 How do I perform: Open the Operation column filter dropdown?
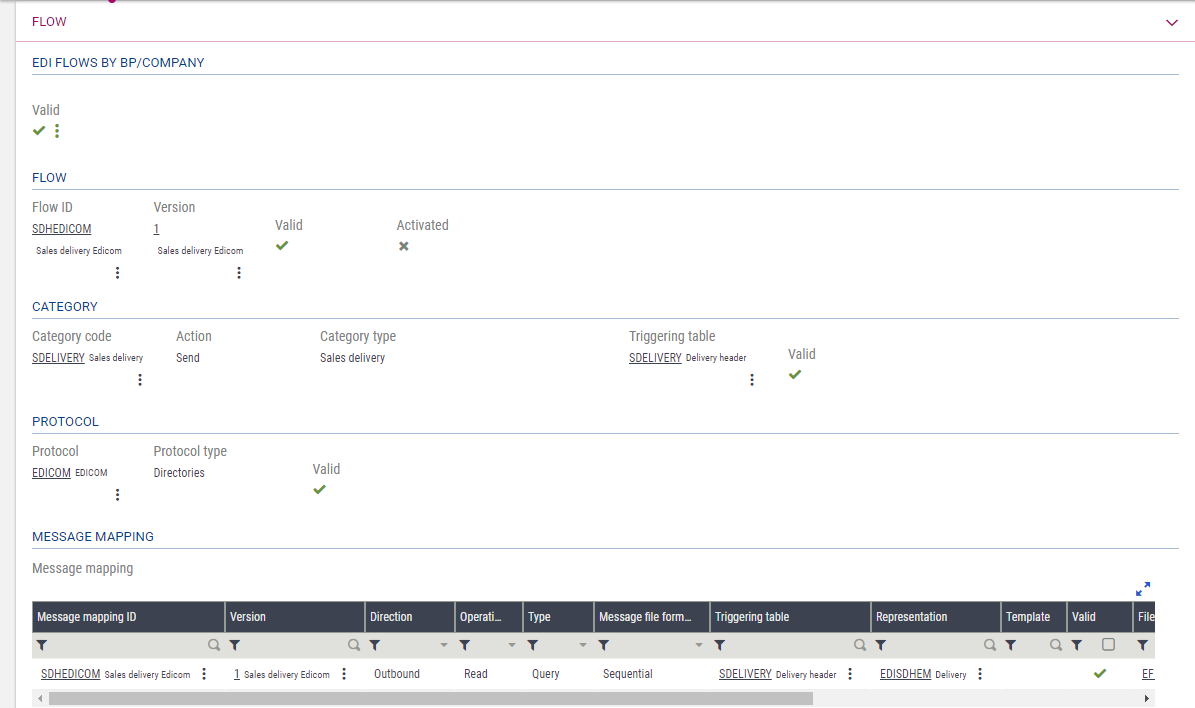(512, 646)
